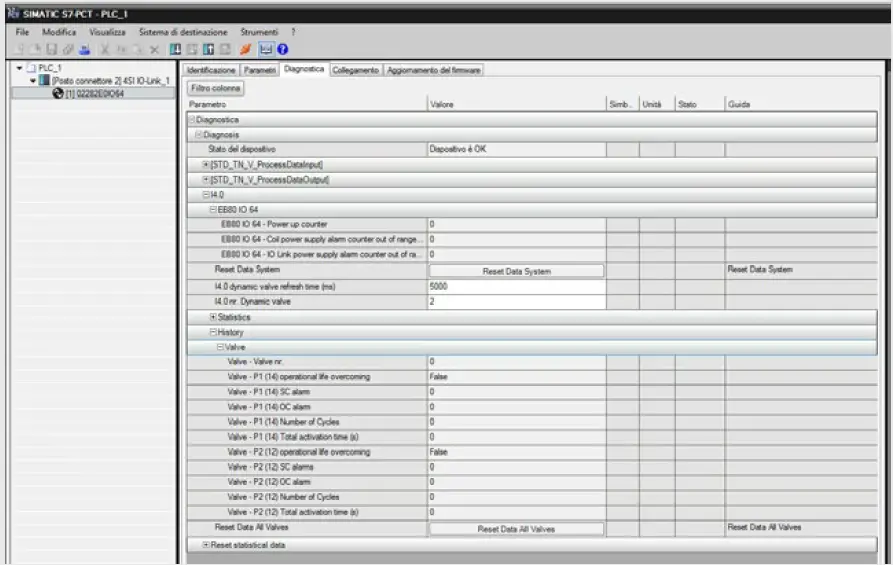Image resolution: width=893 pixels, height=565 pixels.
Task: Open the Strumenti menu
Action: (x=259, y=32)
